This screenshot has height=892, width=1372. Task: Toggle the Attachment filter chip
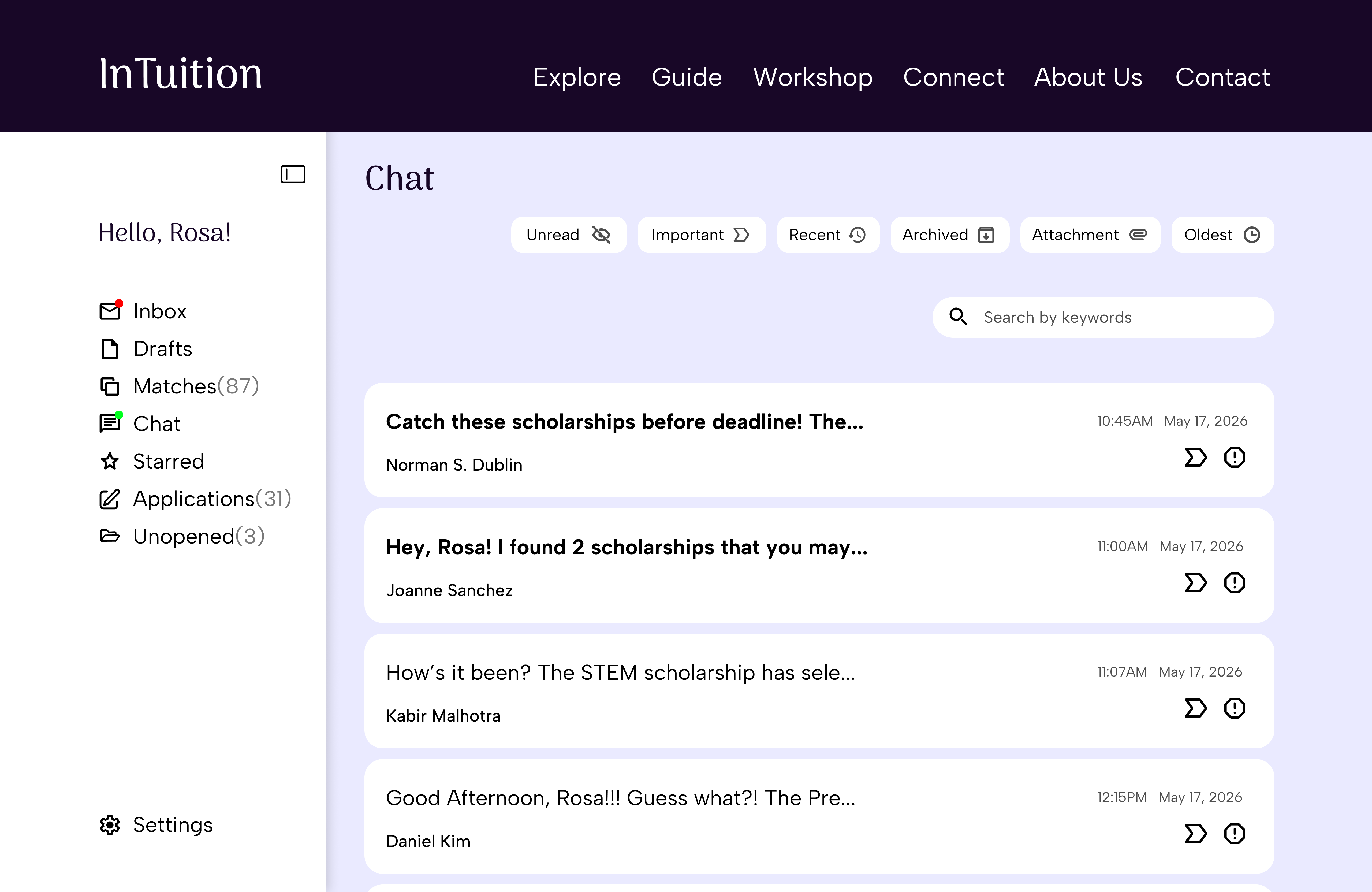[1090, 235]
